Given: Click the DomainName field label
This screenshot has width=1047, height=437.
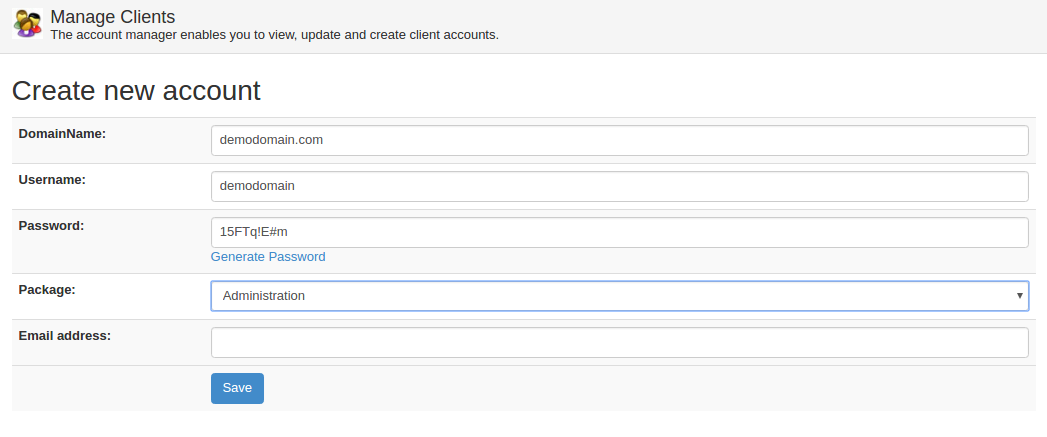Looking at the screenshot, I should coord(62,134).
